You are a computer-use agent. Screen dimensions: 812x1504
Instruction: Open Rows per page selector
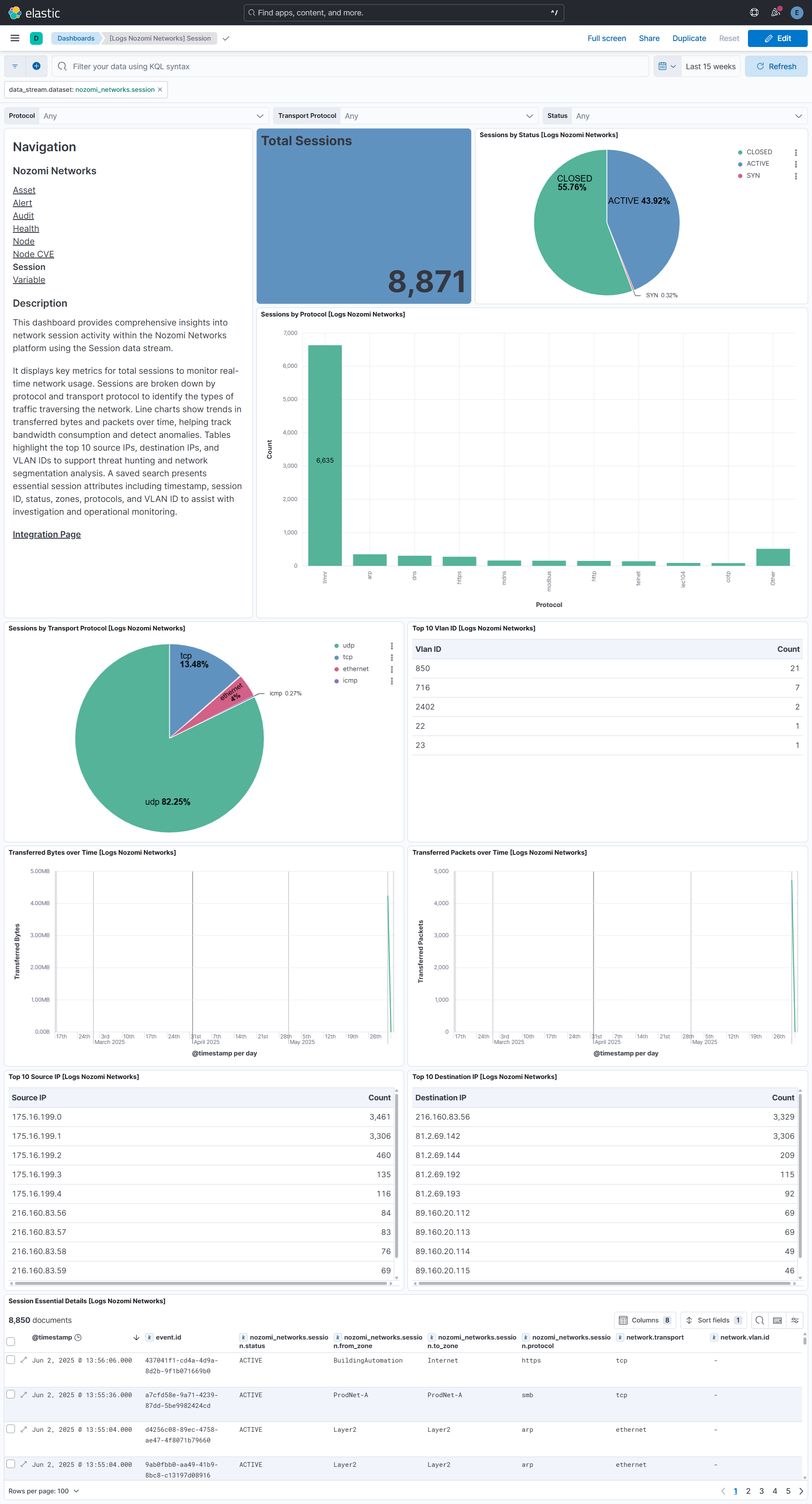coord(44,1491)
